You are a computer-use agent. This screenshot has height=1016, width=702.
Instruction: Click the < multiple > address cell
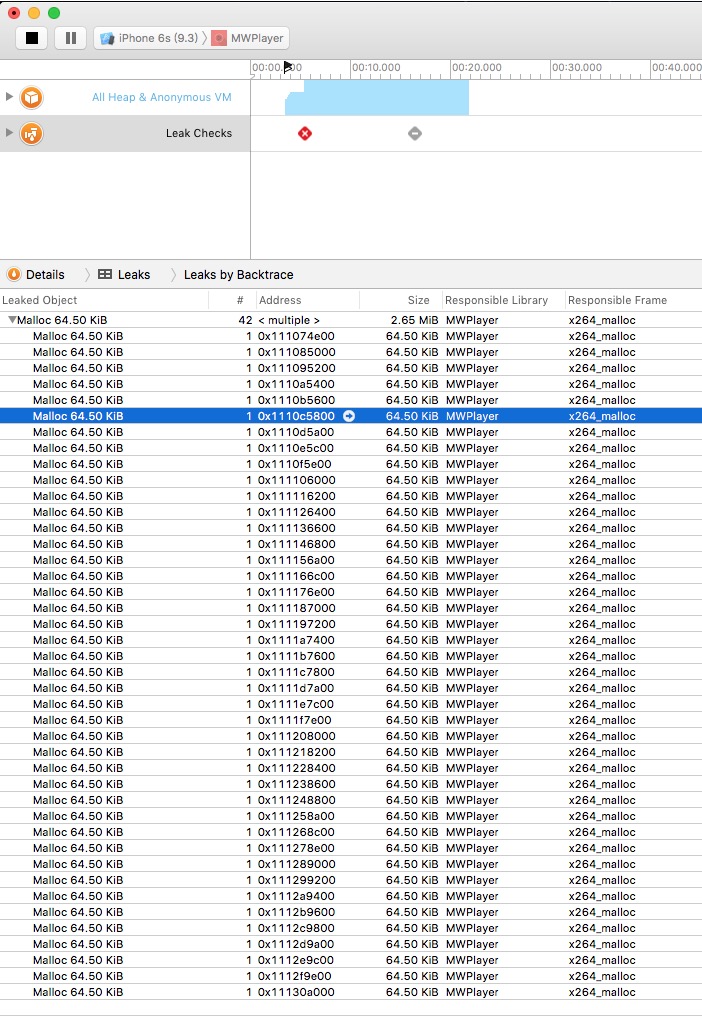pyautogui.click(x=289, y=320)
